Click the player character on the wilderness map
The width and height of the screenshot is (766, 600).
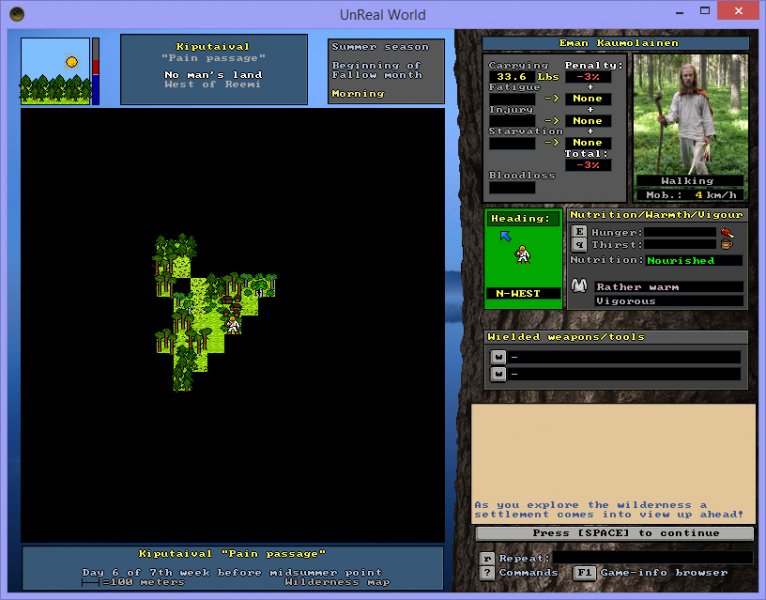[x=233, y=325]
